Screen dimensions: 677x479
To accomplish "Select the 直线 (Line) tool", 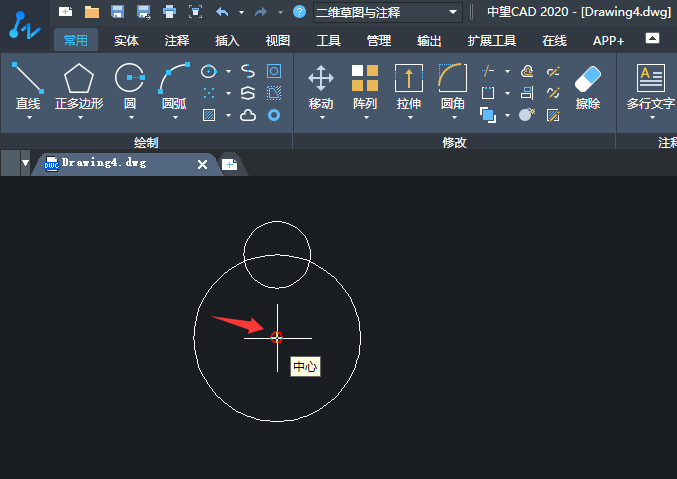I will (28, 86).
